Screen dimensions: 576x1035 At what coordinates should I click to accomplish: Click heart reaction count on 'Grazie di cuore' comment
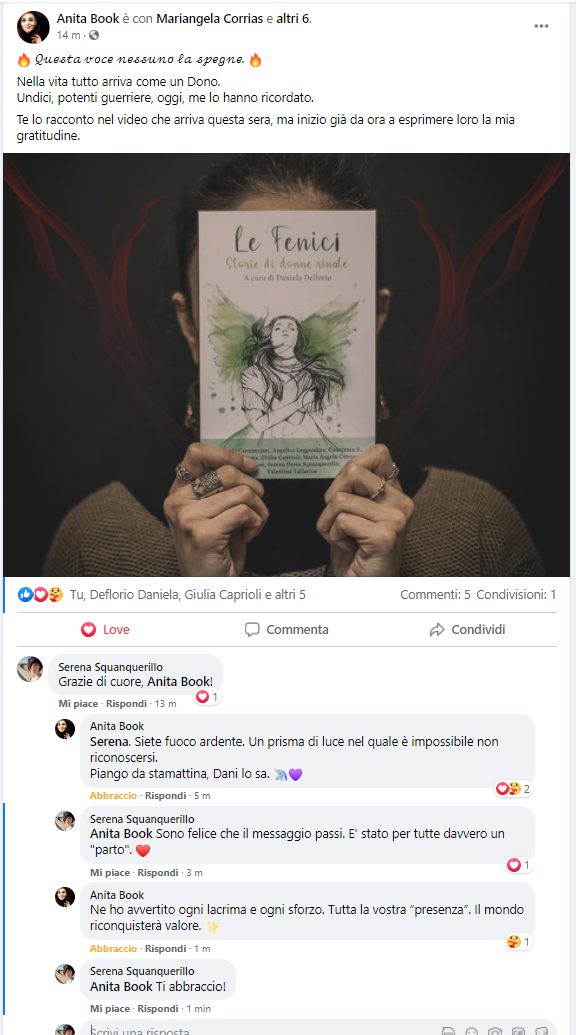click(207, 696)
